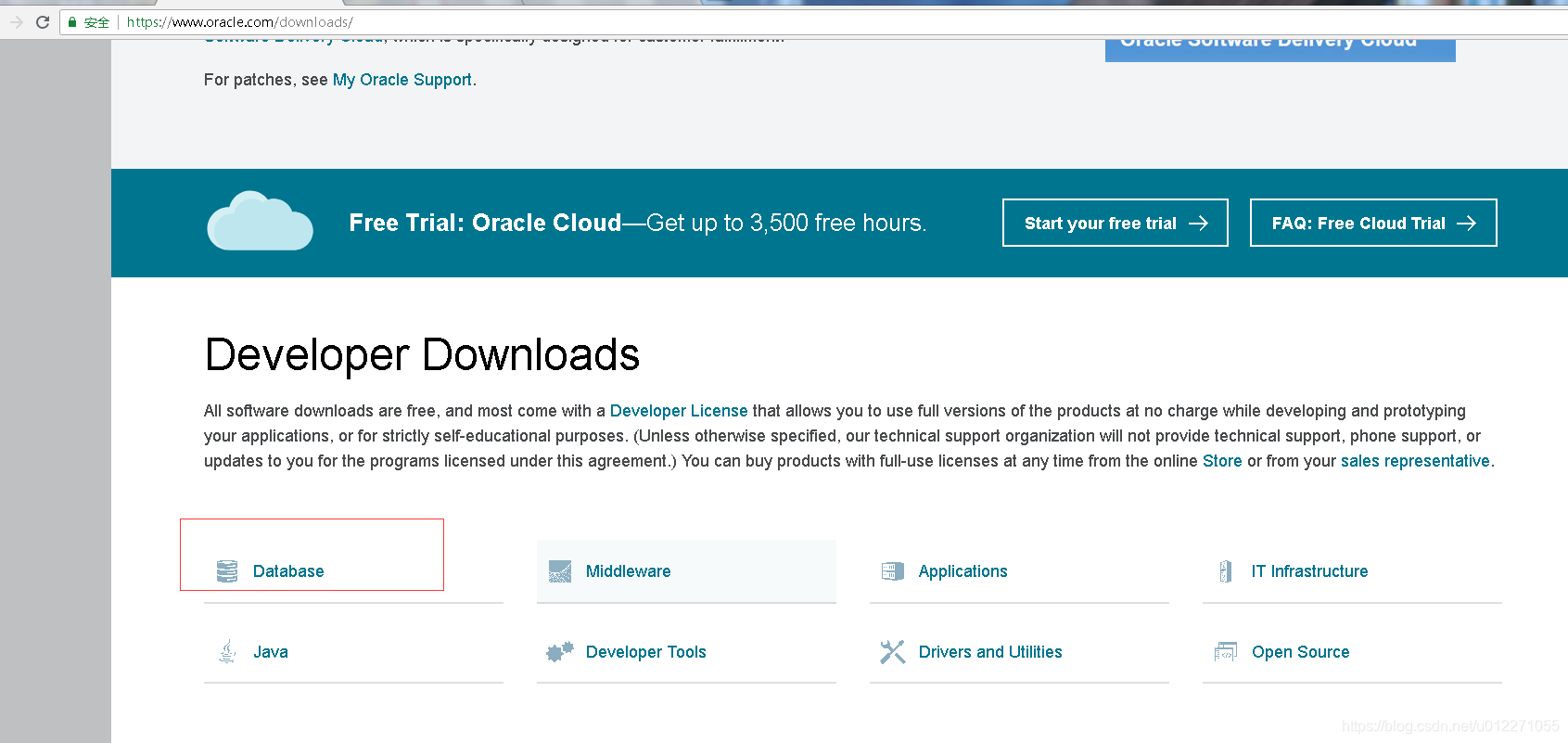The width and height of the screenshot is (1568, 743).
Task: Click the Oracle Software Delivery Cloud button
Action: [x=1281, y=49]
